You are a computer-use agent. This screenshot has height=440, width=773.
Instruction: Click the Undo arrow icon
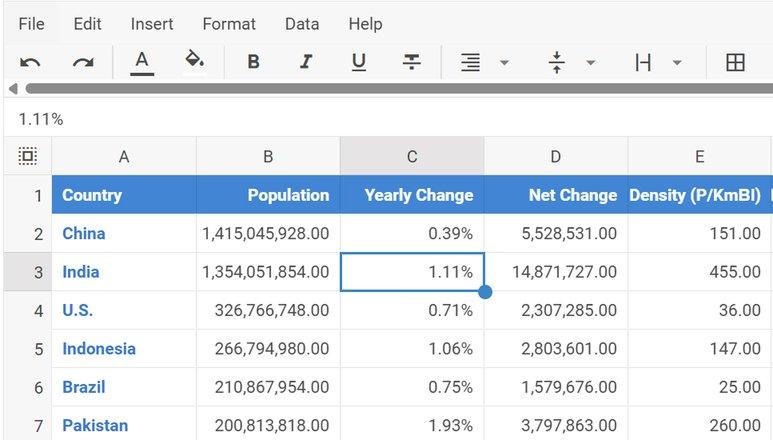coord(30,63)
